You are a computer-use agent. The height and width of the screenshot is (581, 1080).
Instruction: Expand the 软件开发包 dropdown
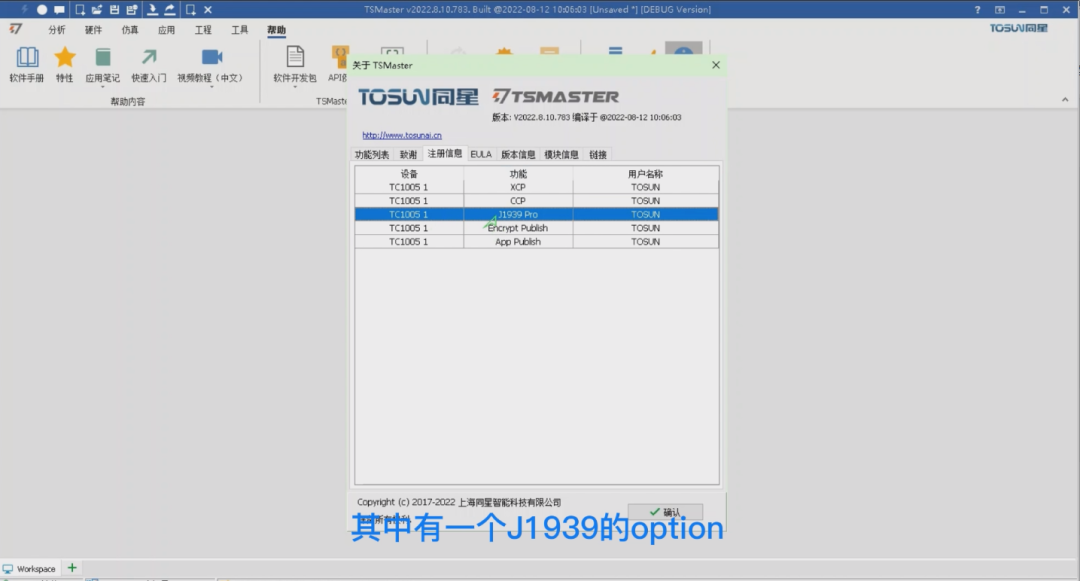(295, 87)
